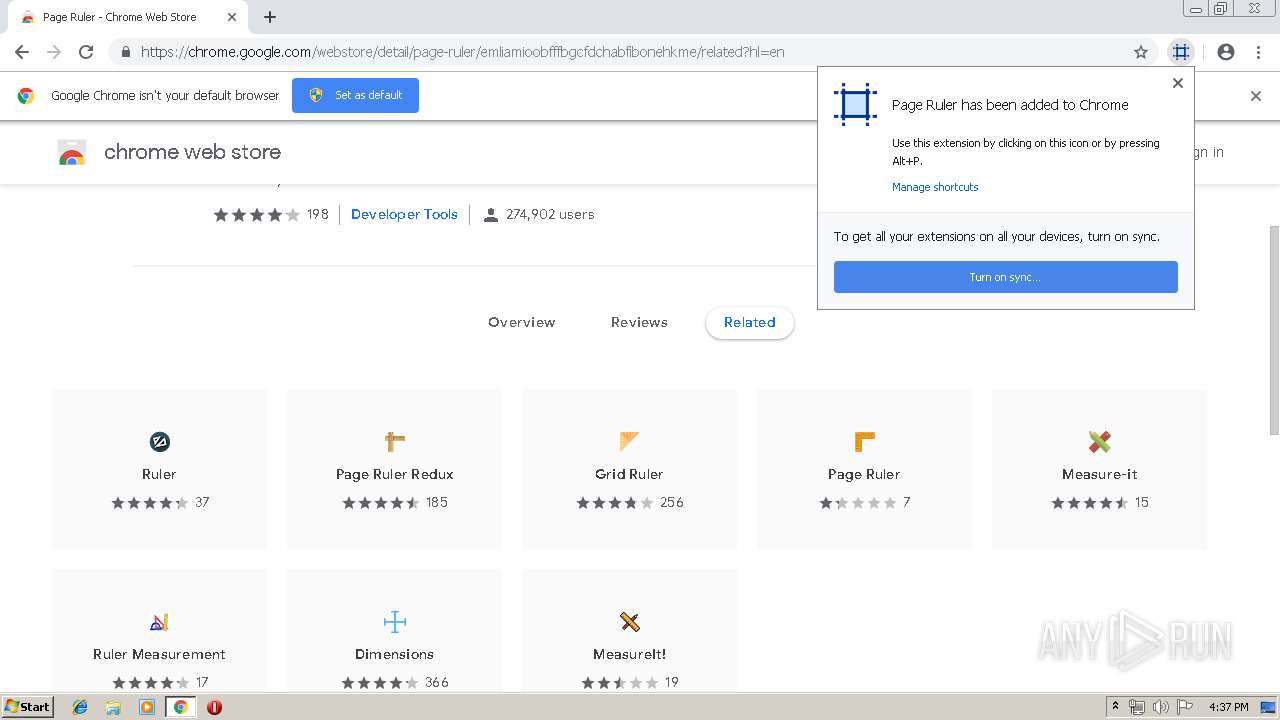Open the Page Ruler Redux extension icon
This screenshot has width=1280, height=720.
coord(395,441)
